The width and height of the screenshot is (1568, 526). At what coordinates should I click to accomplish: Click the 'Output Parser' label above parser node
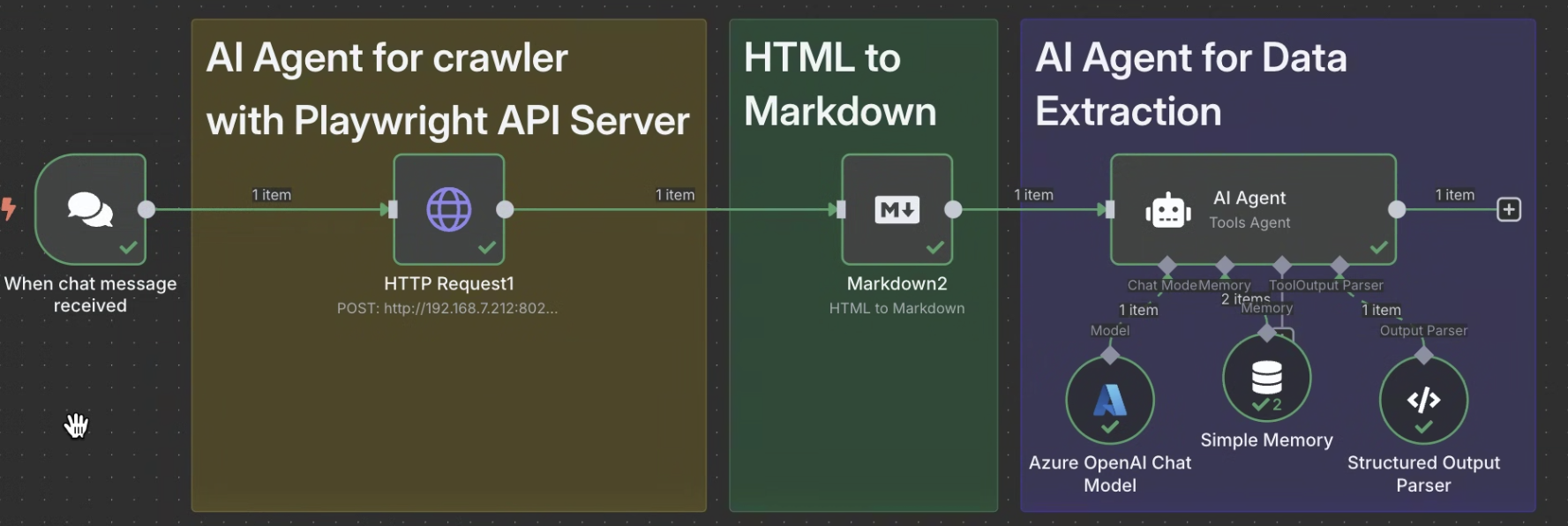1423,330
